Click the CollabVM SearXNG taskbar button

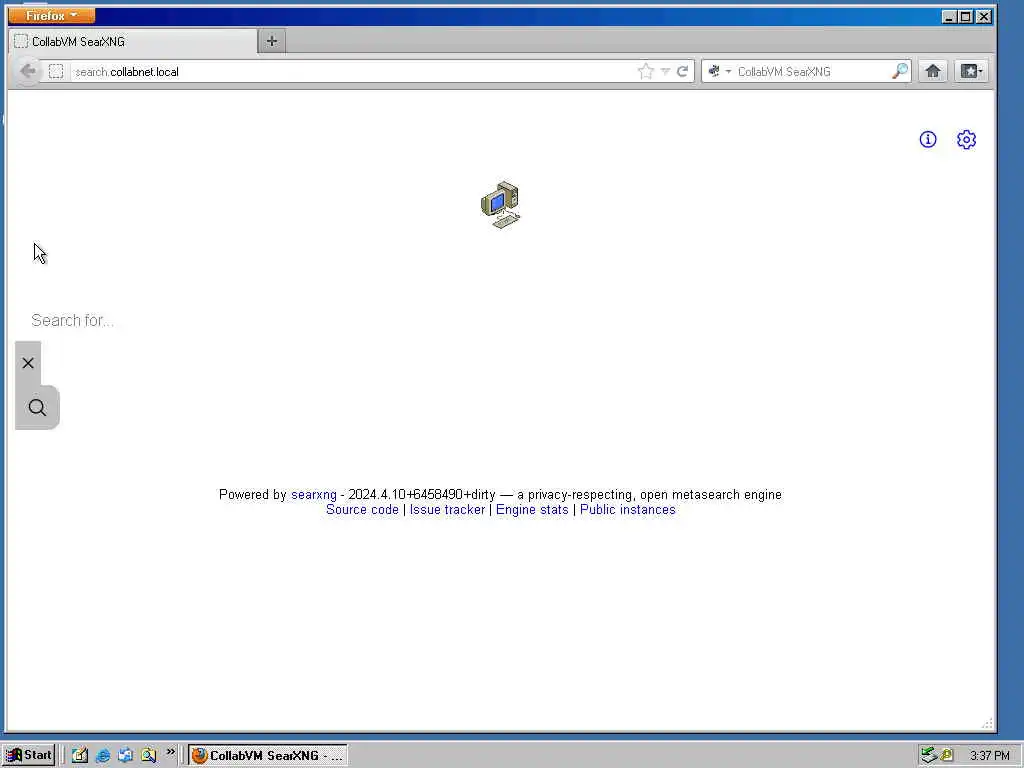tap(268, 755)
